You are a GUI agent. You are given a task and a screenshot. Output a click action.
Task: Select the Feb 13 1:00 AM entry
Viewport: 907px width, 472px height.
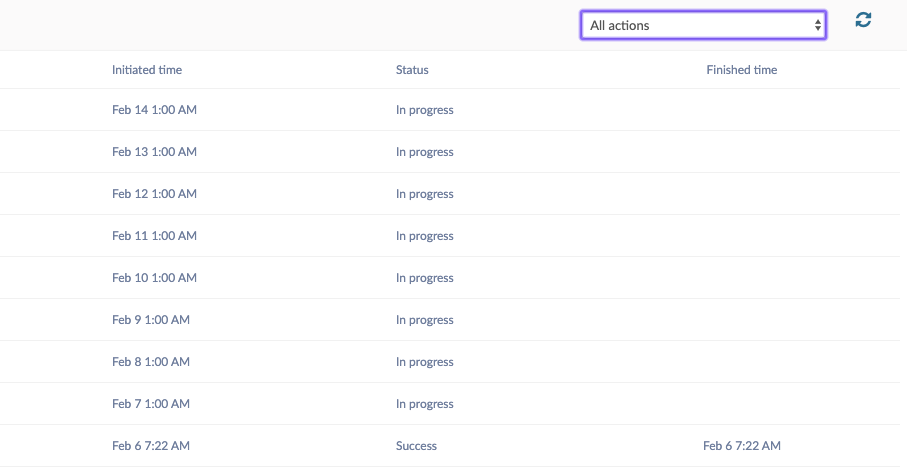154,152
